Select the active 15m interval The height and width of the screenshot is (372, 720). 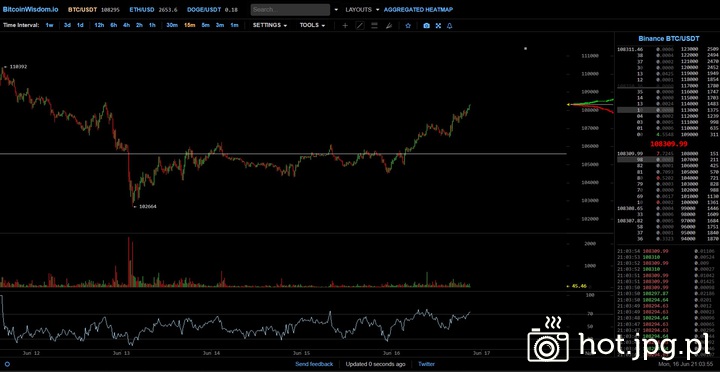190,25
